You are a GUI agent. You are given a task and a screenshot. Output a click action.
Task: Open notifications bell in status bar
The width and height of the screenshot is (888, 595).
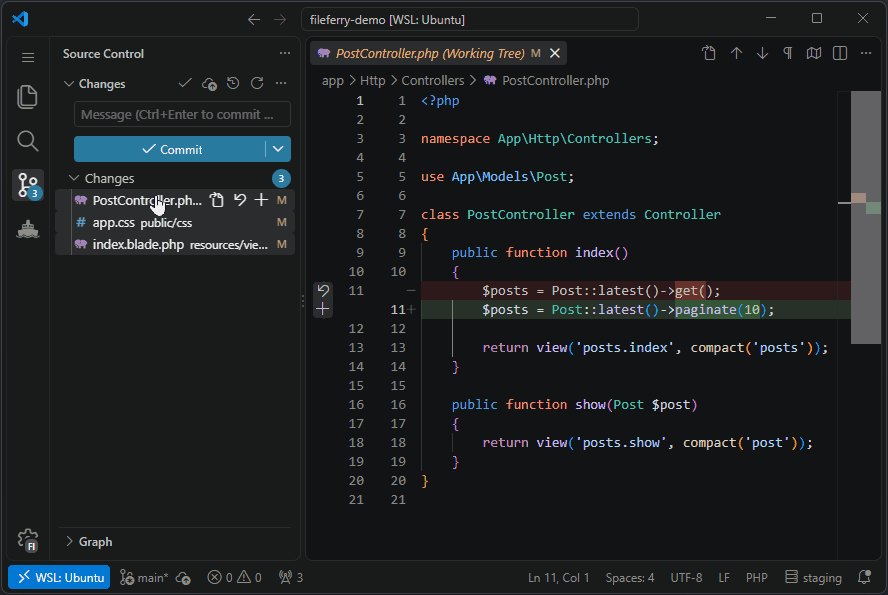[864, 577]
